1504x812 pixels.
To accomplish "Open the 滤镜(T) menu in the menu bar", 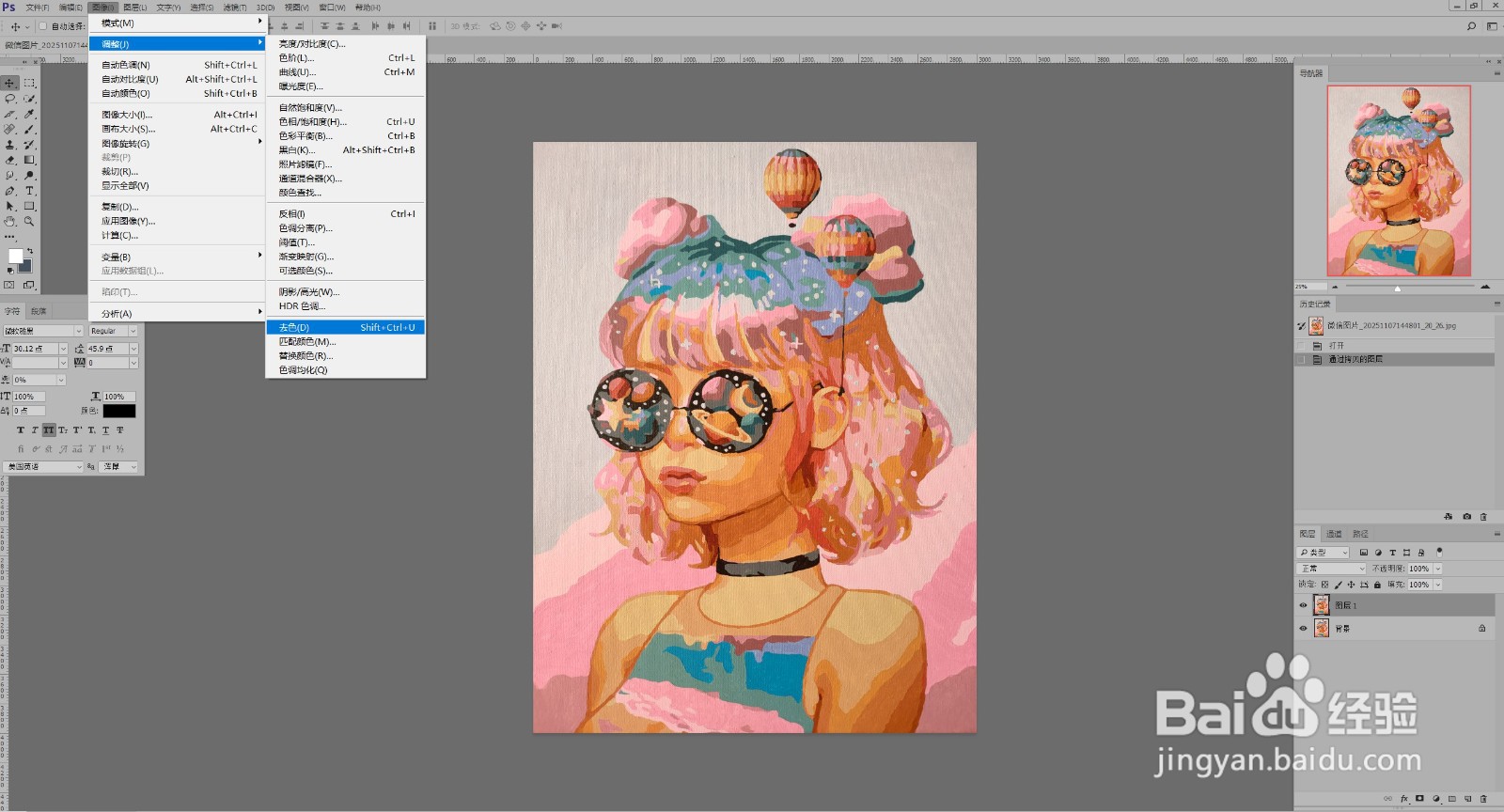I will tap(234, 8).
